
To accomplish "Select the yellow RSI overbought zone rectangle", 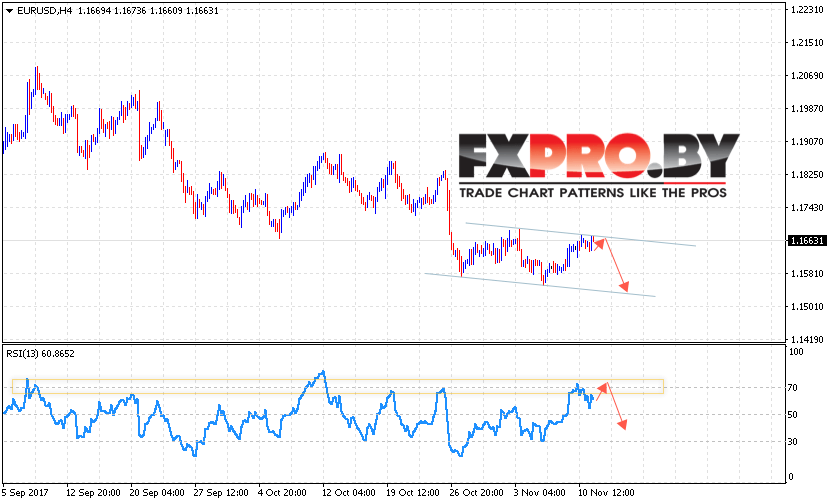I will [337, 386].
